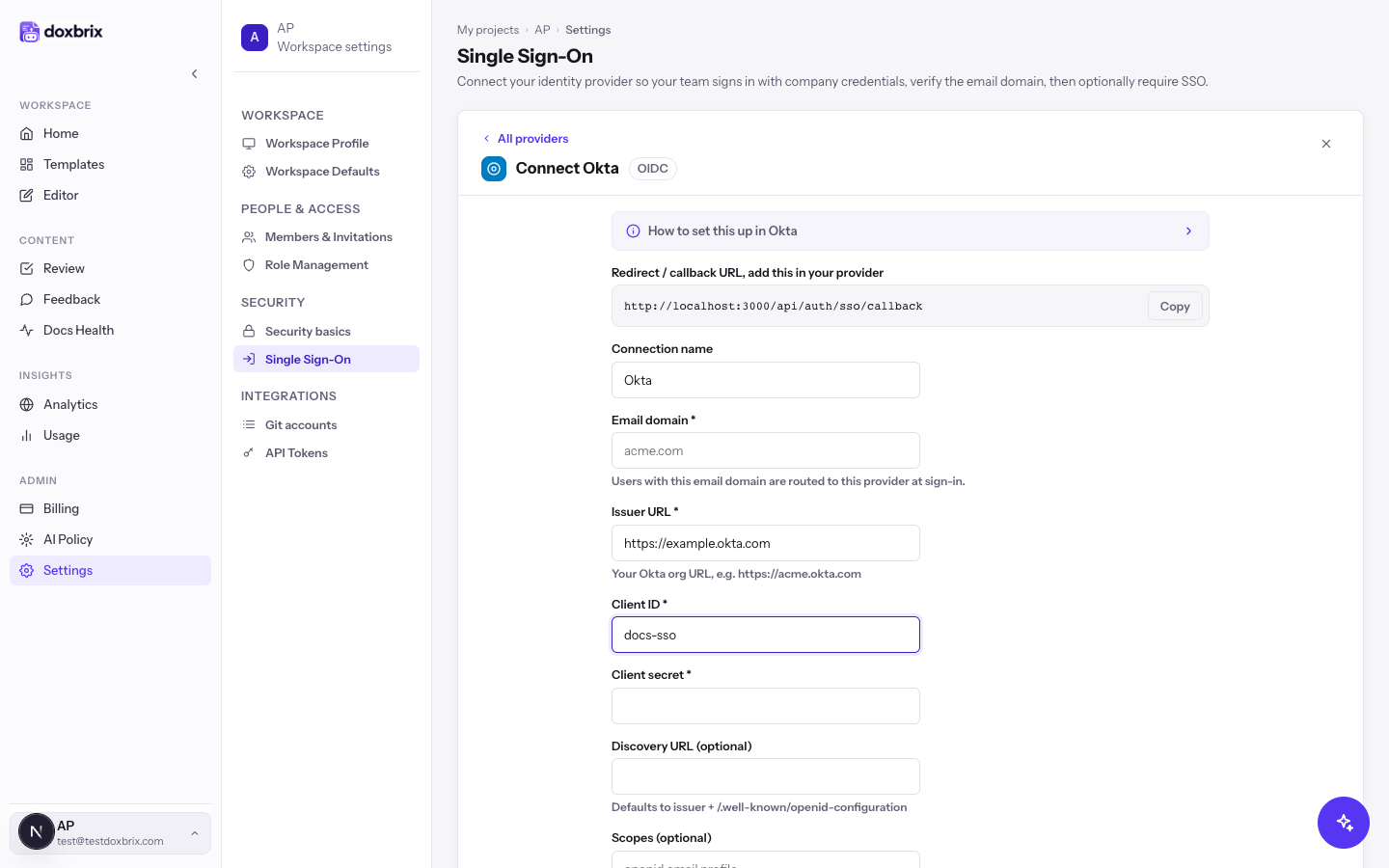
Task: Open Git accounts integrations
Action: pyautogui.click(x=326, y=424)
